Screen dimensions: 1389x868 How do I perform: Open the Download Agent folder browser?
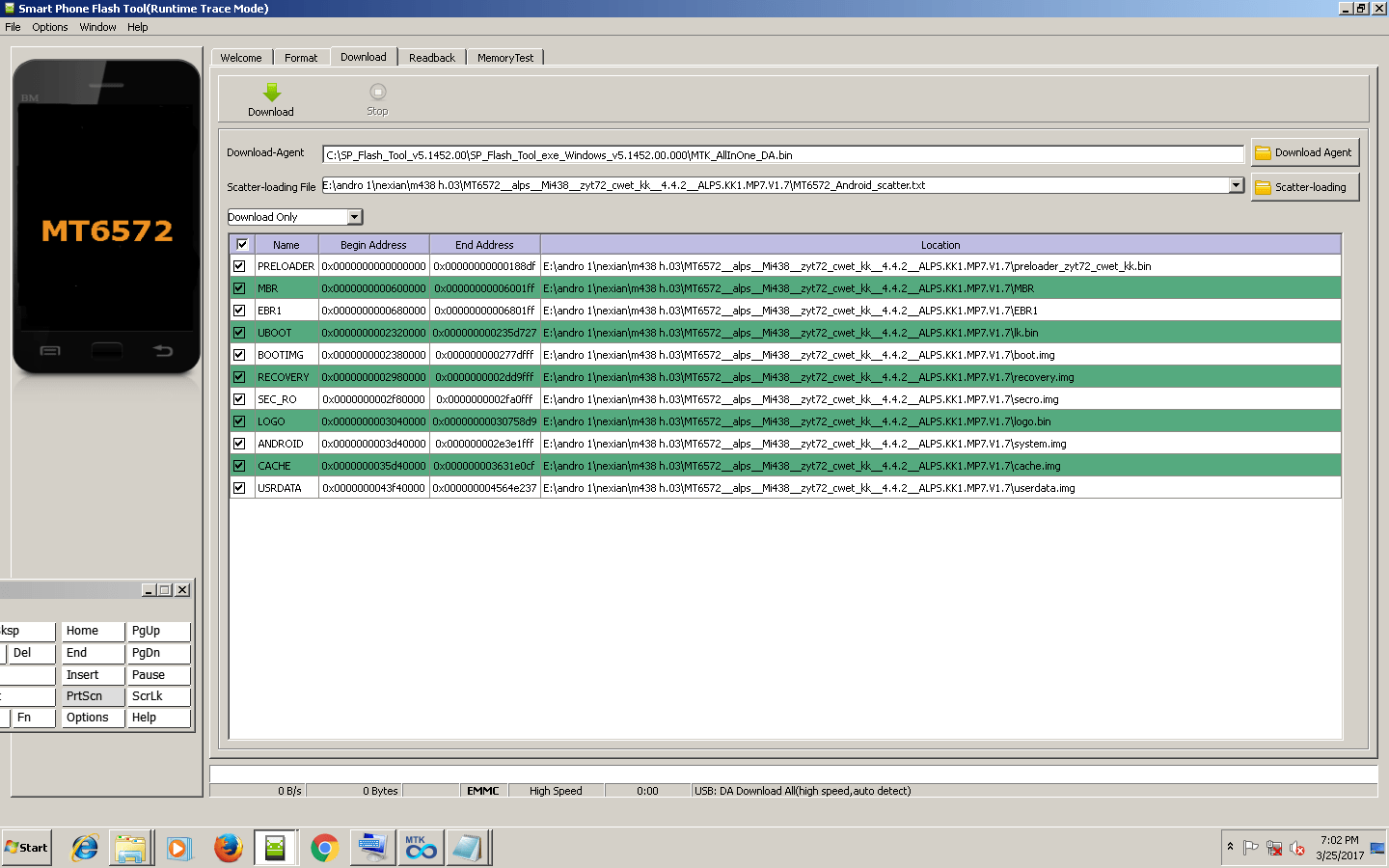[x=1305, y=152]
